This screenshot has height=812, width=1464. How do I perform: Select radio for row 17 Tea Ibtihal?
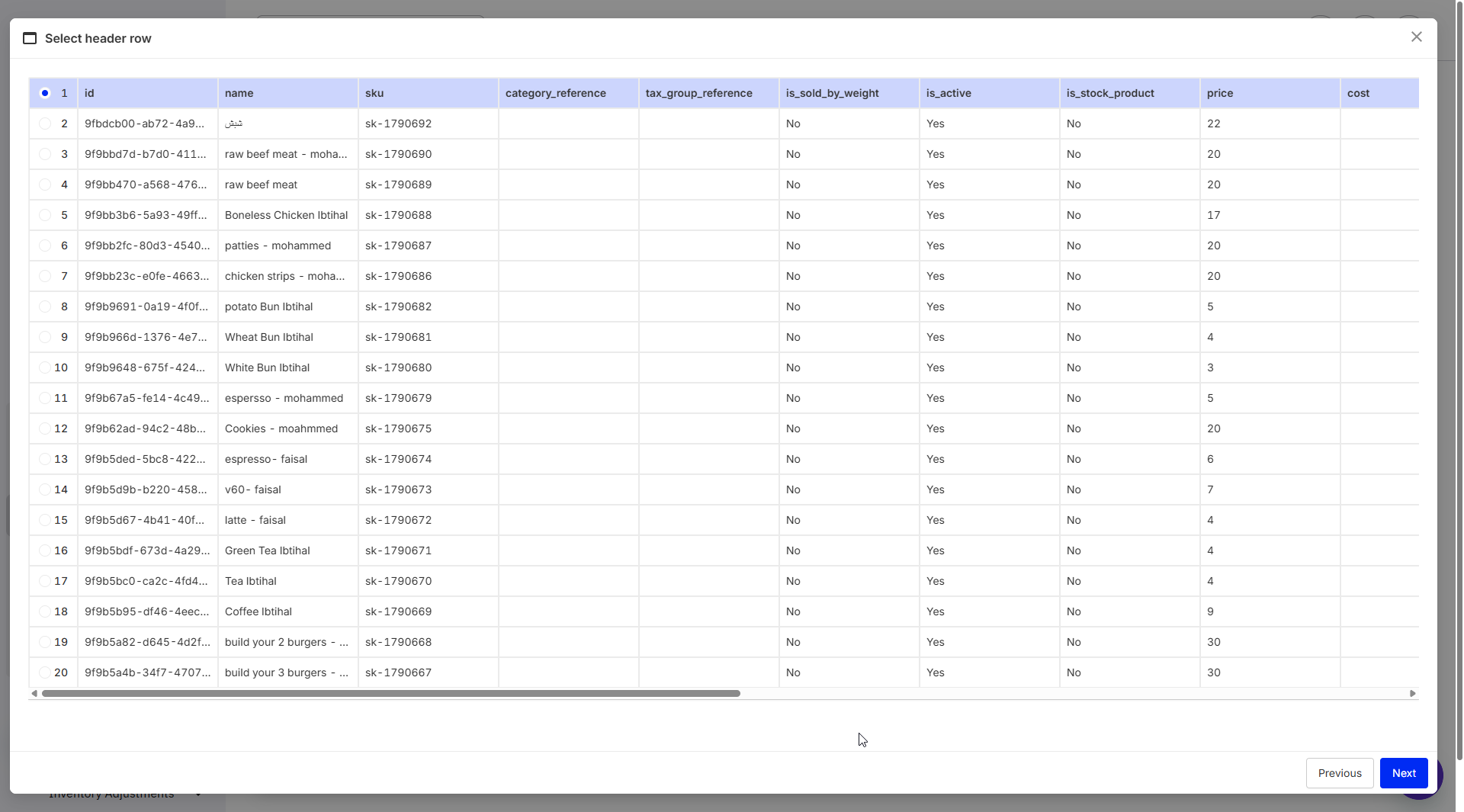click(x=45, y=581)
